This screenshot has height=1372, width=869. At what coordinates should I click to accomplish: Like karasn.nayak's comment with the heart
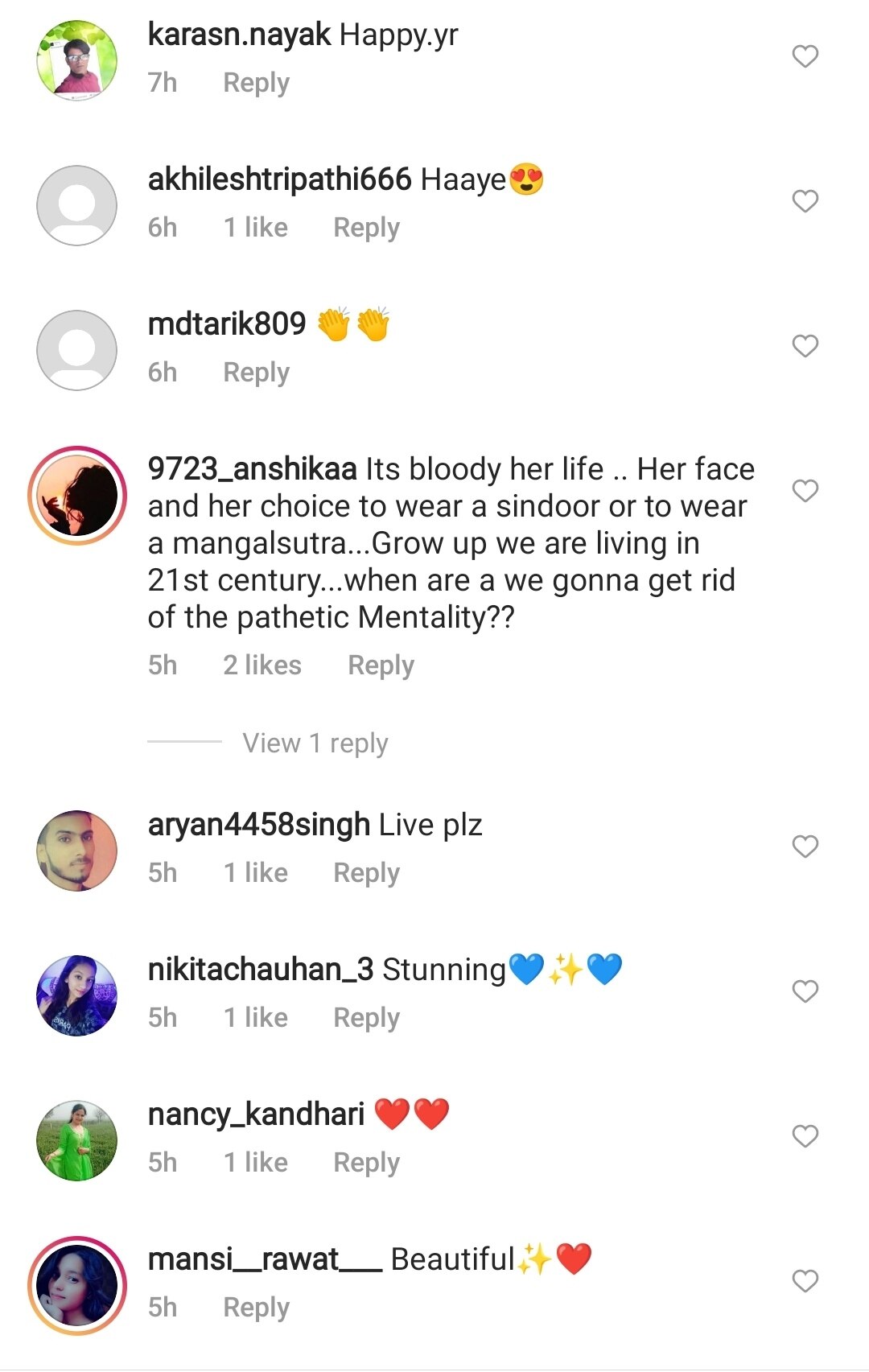tap(805, 56)
